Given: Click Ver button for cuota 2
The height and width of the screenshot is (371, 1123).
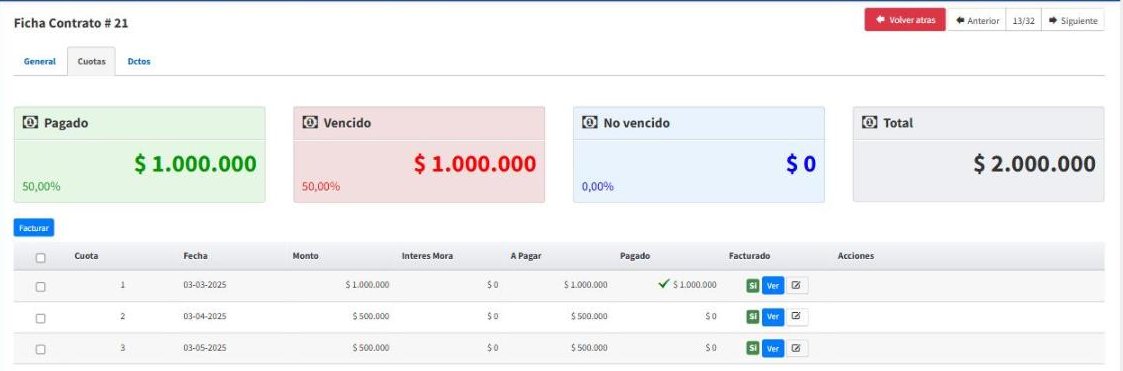Looking at the screenshot, I should click(773, 317).
